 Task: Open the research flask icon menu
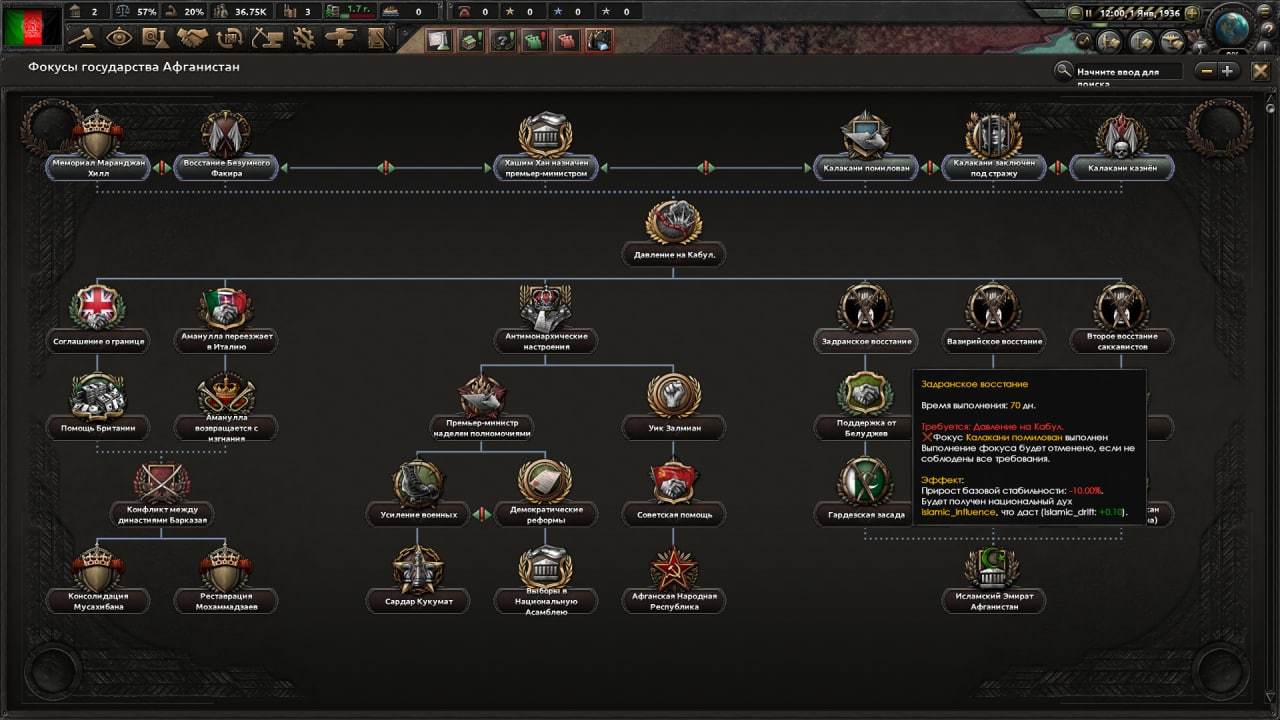pyautogui.click(x=154, y=38)
